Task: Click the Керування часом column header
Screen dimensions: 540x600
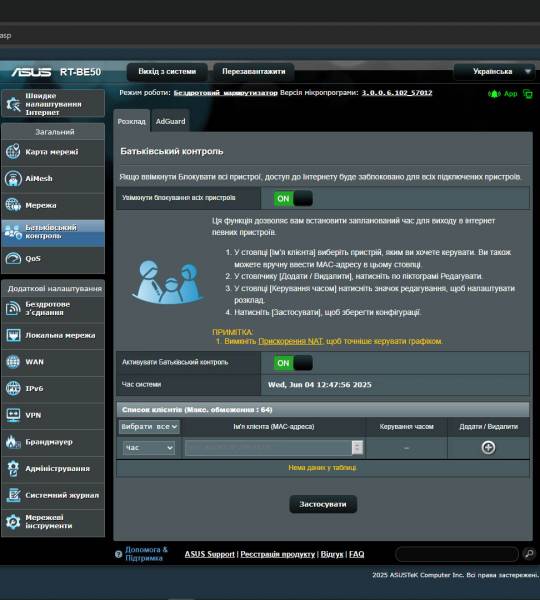Action: point(406,427)
